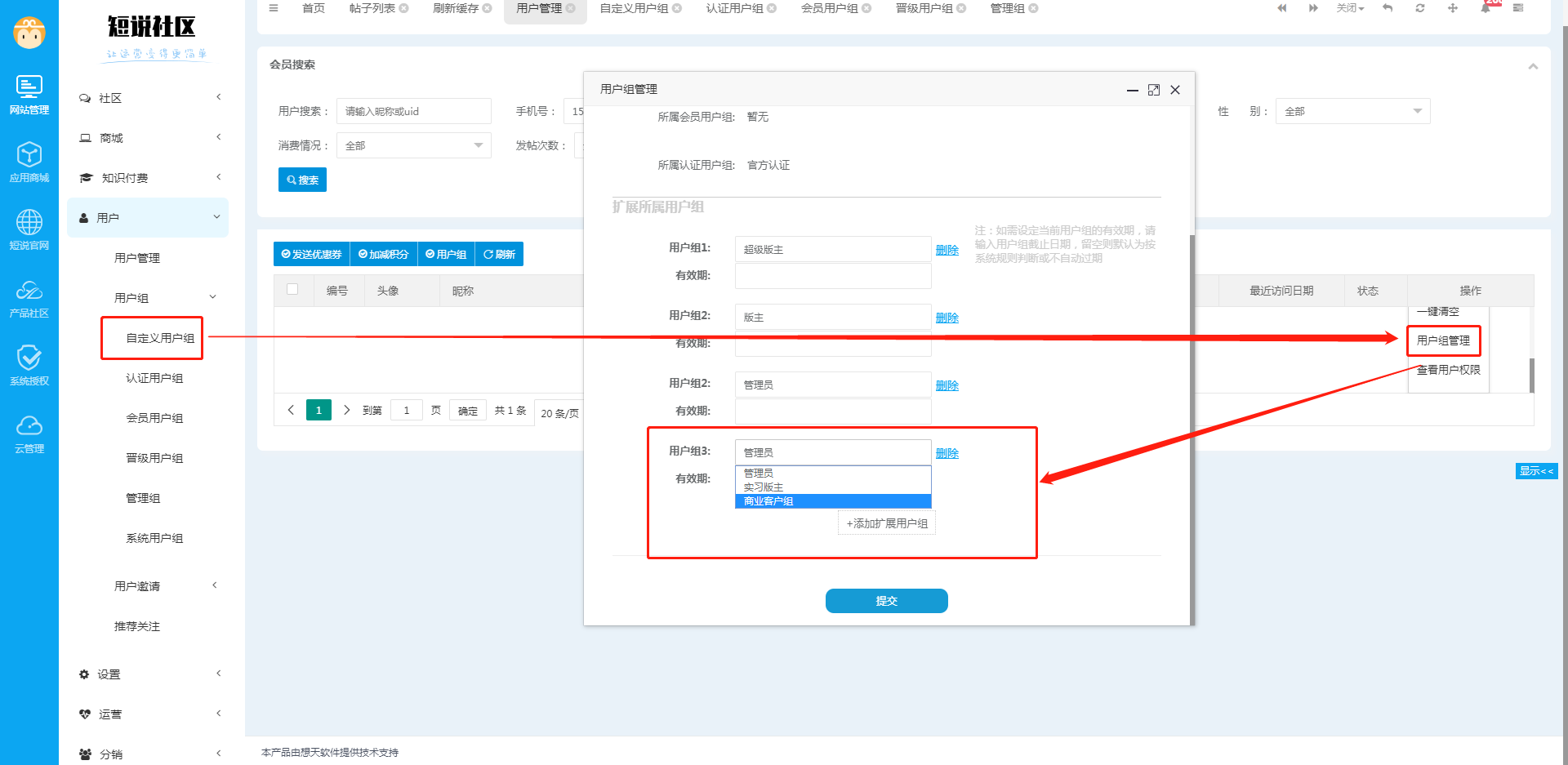The image size is (1568, 765).
Task: Close the 帖子列表 tab with its x
Action: 403,8
